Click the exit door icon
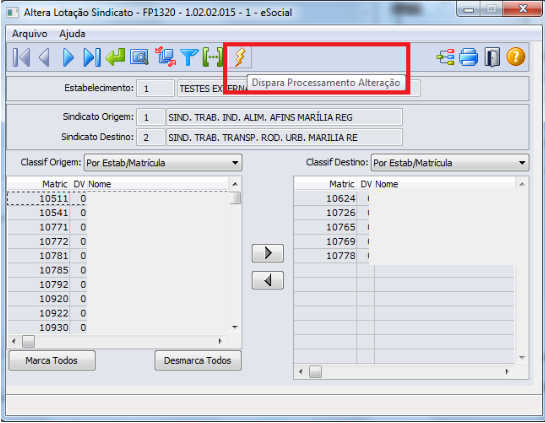The width and height of the screenshot is (545, 423). pyautogui.click(x=492, y=57)
